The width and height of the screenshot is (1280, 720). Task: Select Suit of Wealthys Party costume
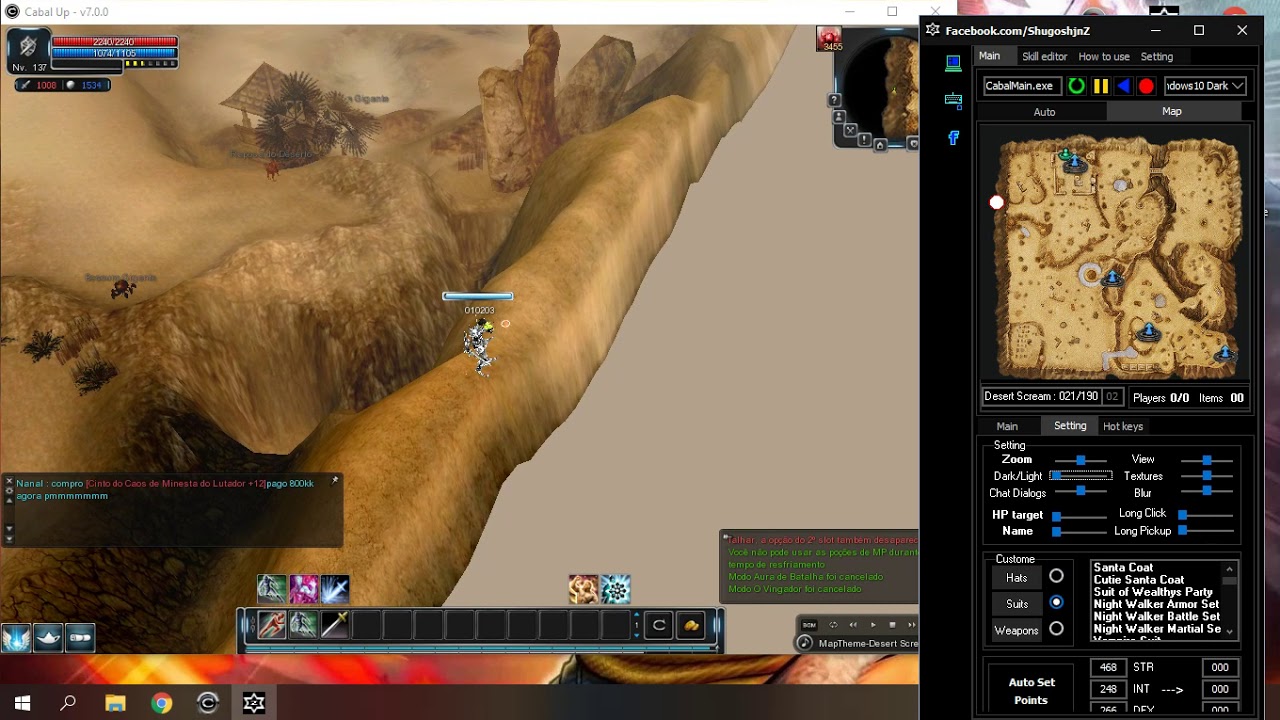pos(1153,592)
